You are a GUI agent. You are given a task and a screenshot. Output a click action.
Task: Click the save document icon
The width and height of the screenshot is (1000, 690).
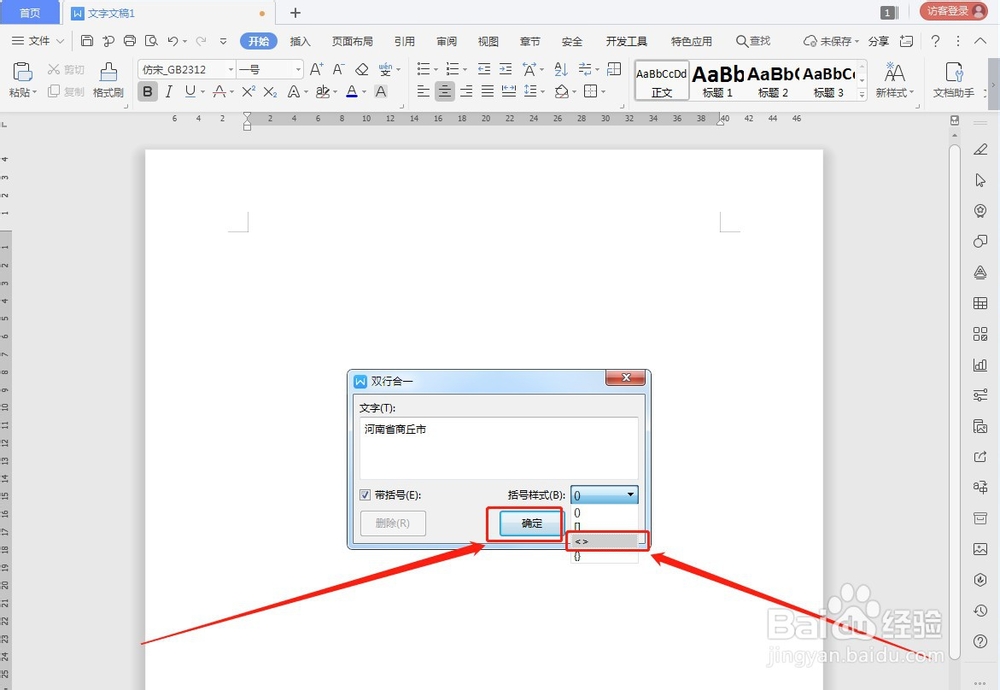[x=87, y=41]
